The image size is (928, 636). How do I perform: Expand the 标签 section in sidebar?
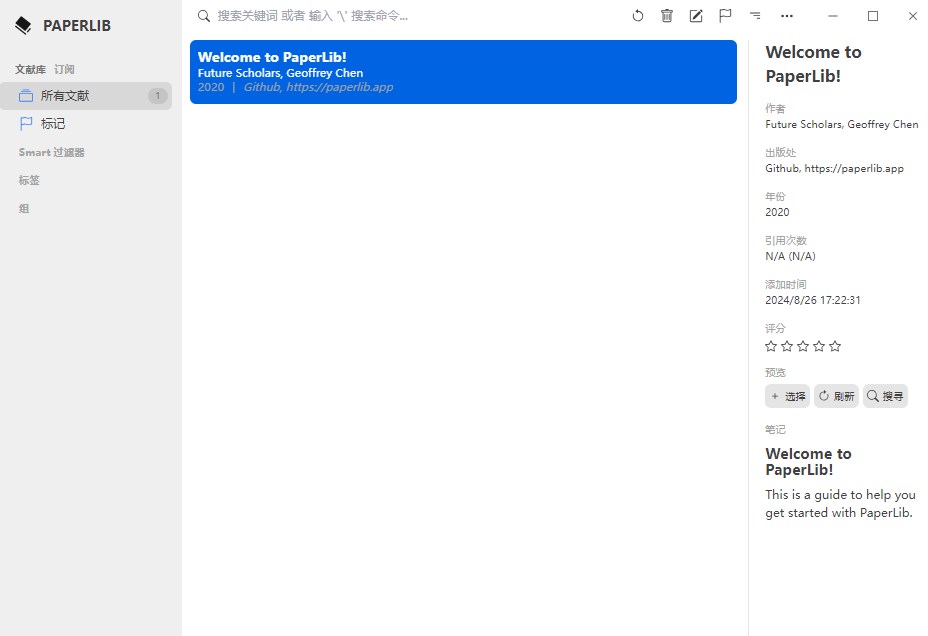coord(29,180)
